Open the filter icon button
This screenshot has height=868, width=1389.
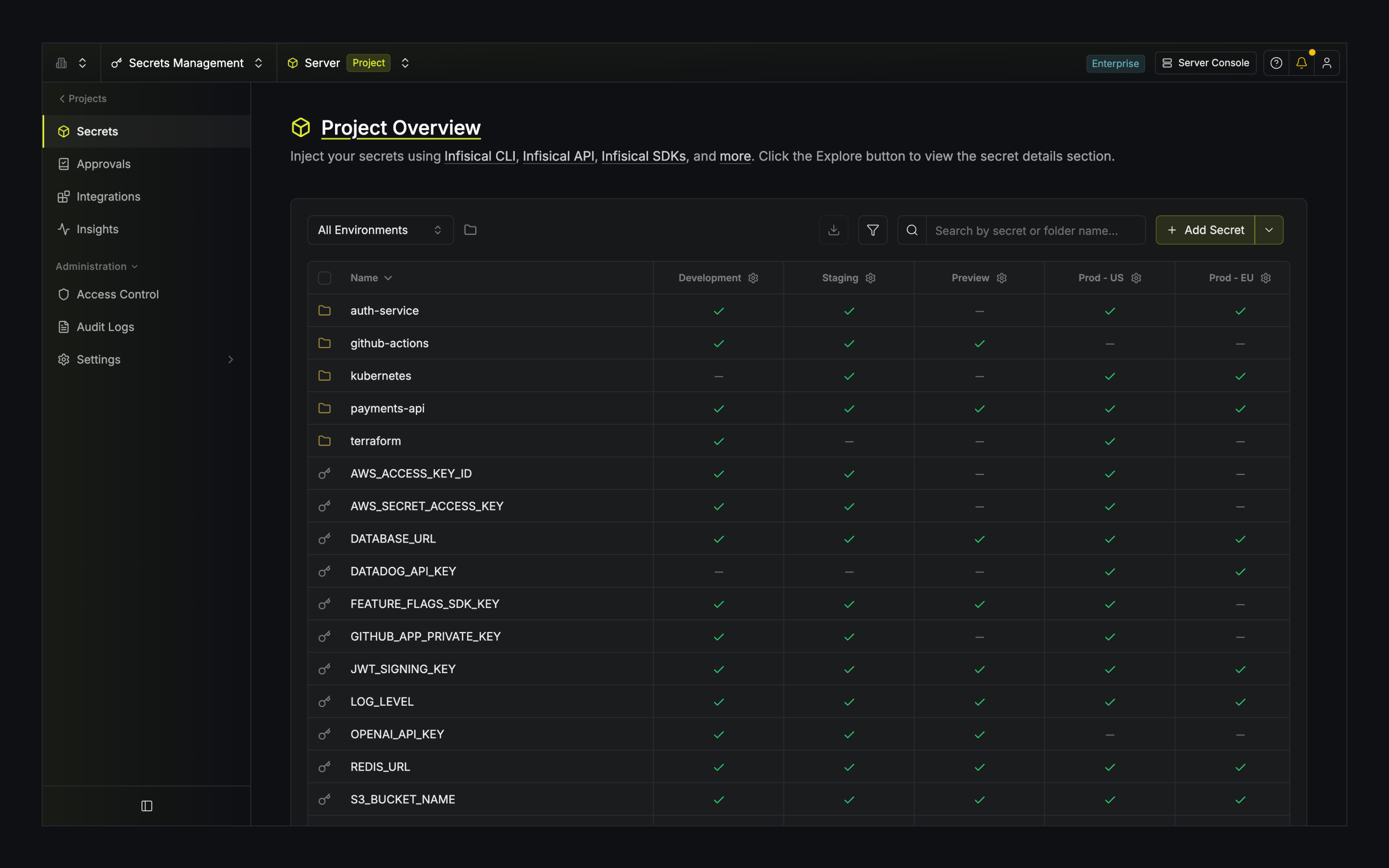[872, 230]
